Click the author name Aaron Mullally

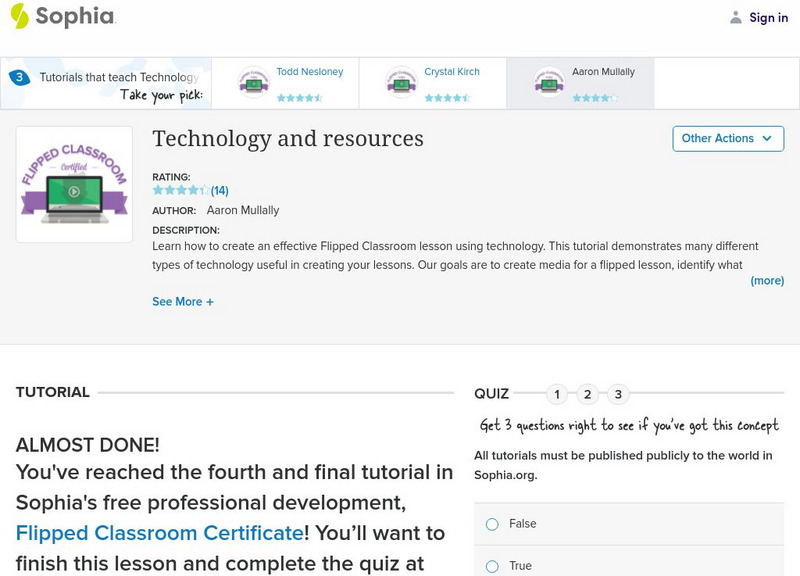pos(243,210)
